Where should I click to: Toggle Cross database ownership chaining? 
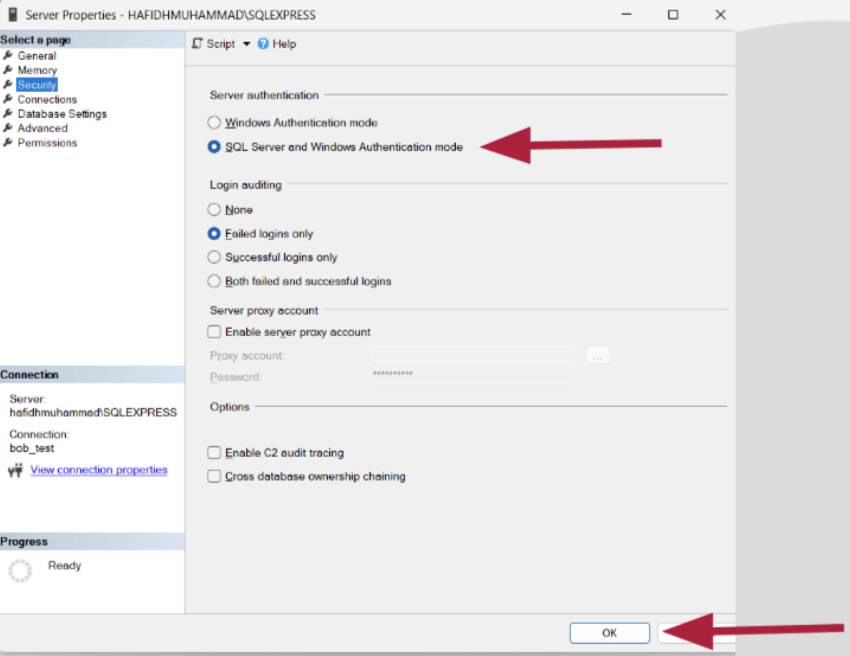pyautogui.click(x=214, y=477)
